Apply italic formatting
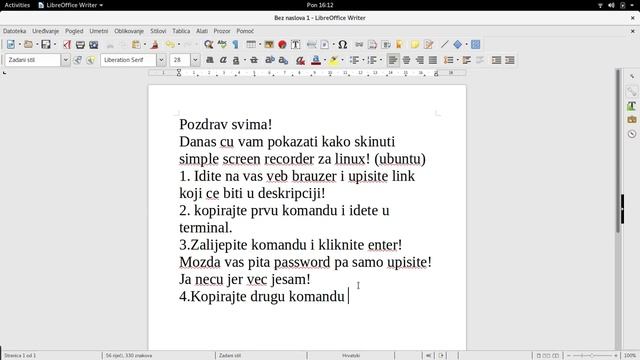 223,60
